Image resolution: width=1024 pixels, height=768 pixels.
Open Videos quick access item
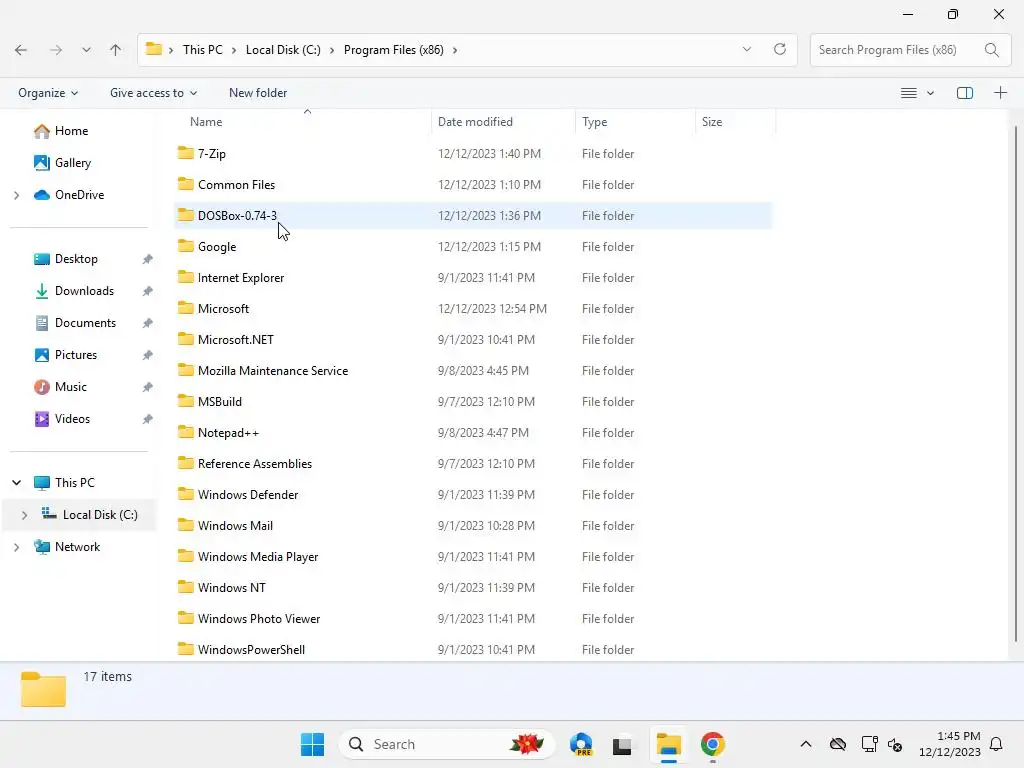tap(63, 419)
